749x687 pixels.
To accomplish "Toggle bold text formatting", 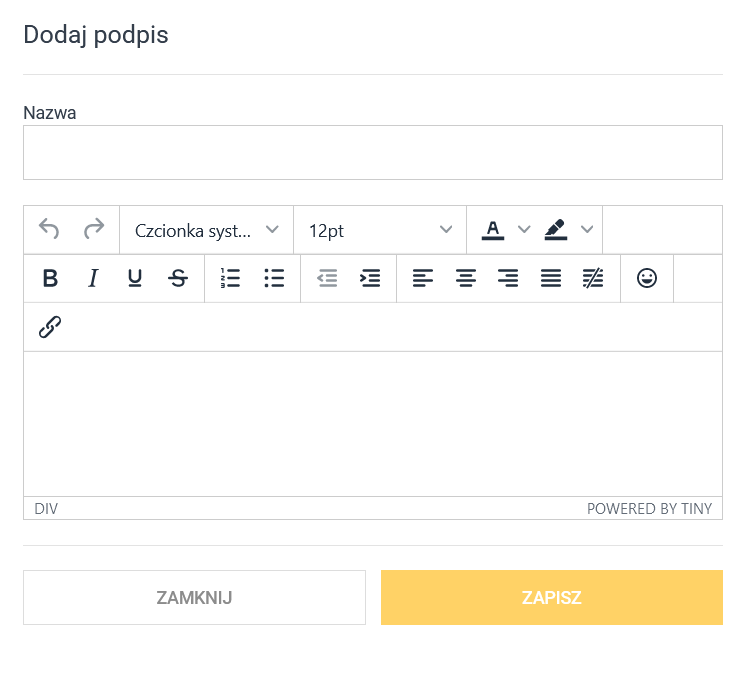I will (x=50, y=279).
